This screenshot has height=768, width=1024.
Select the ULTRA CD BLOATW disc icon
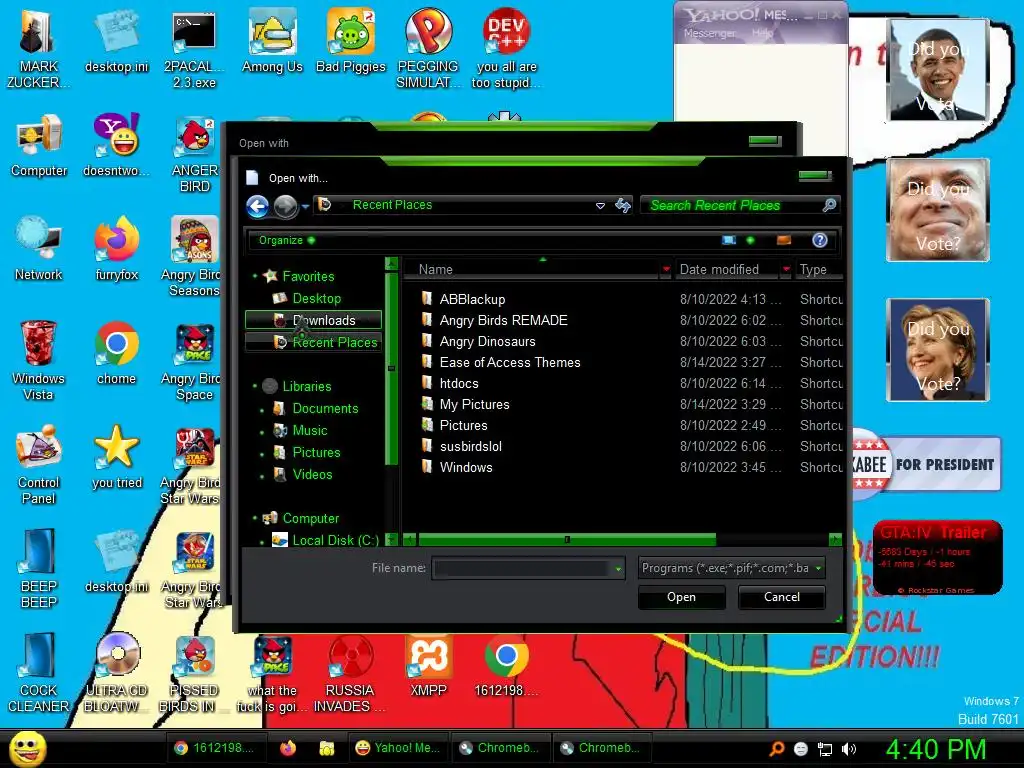[x=116, y=673]
